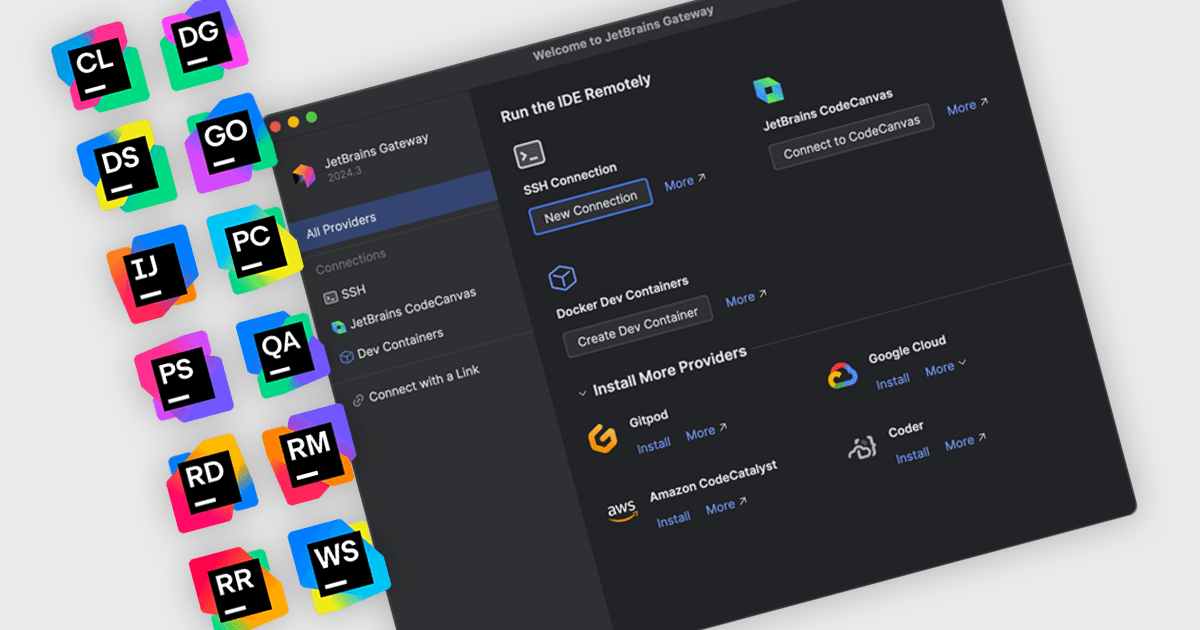Click the Aqua QA product icon
Viewport: 1200px width, 630px height.
click(281, 353)
